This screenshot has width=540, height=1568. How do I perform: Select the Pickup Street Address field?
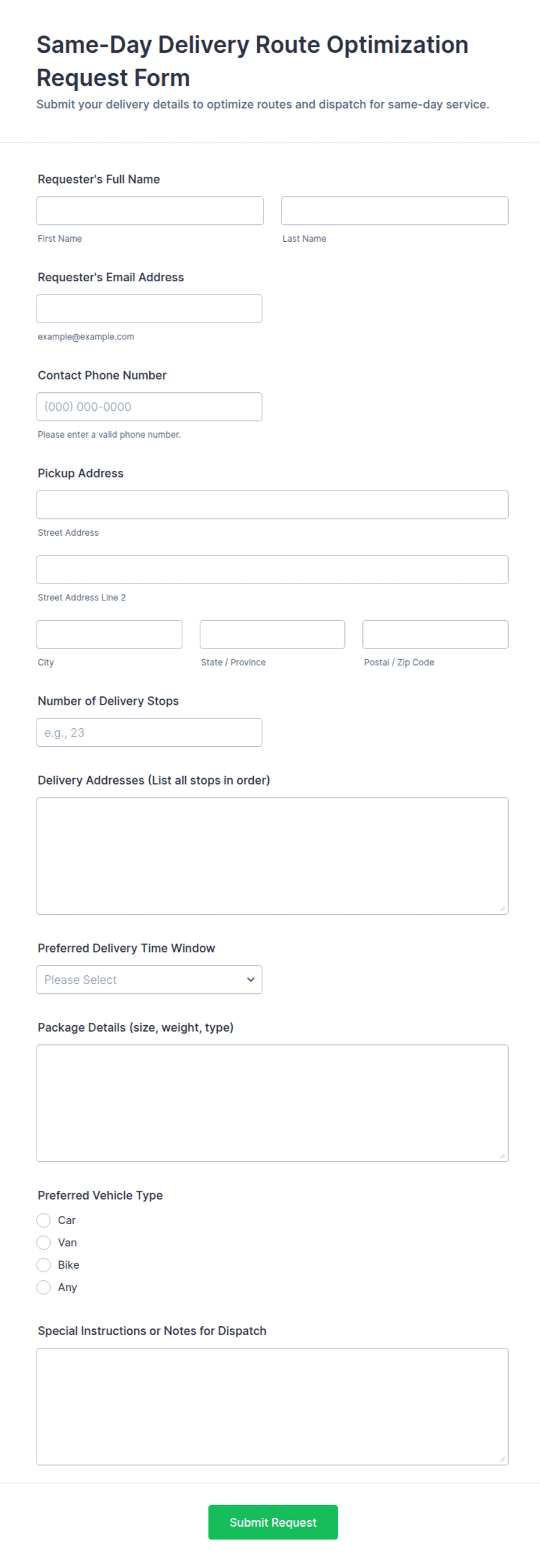pyautogui.click(x=272, y=504)
